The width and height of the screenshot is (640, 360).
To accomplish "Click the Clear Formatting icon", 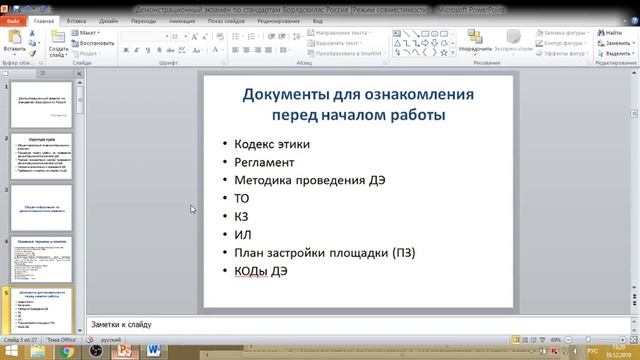I will point(220,37).
